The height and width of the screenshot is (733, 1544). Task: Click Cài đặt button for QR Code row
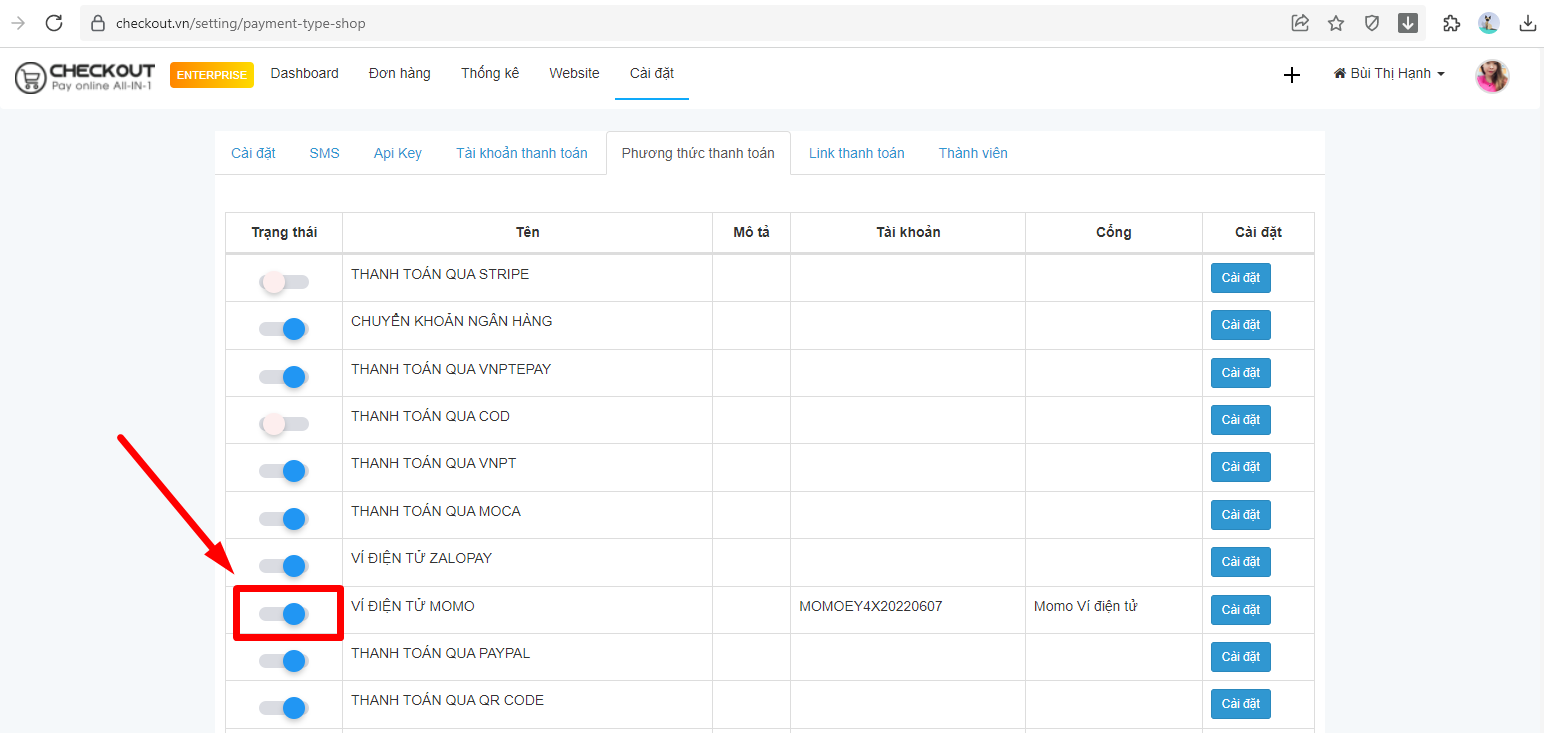point(1241,704)
